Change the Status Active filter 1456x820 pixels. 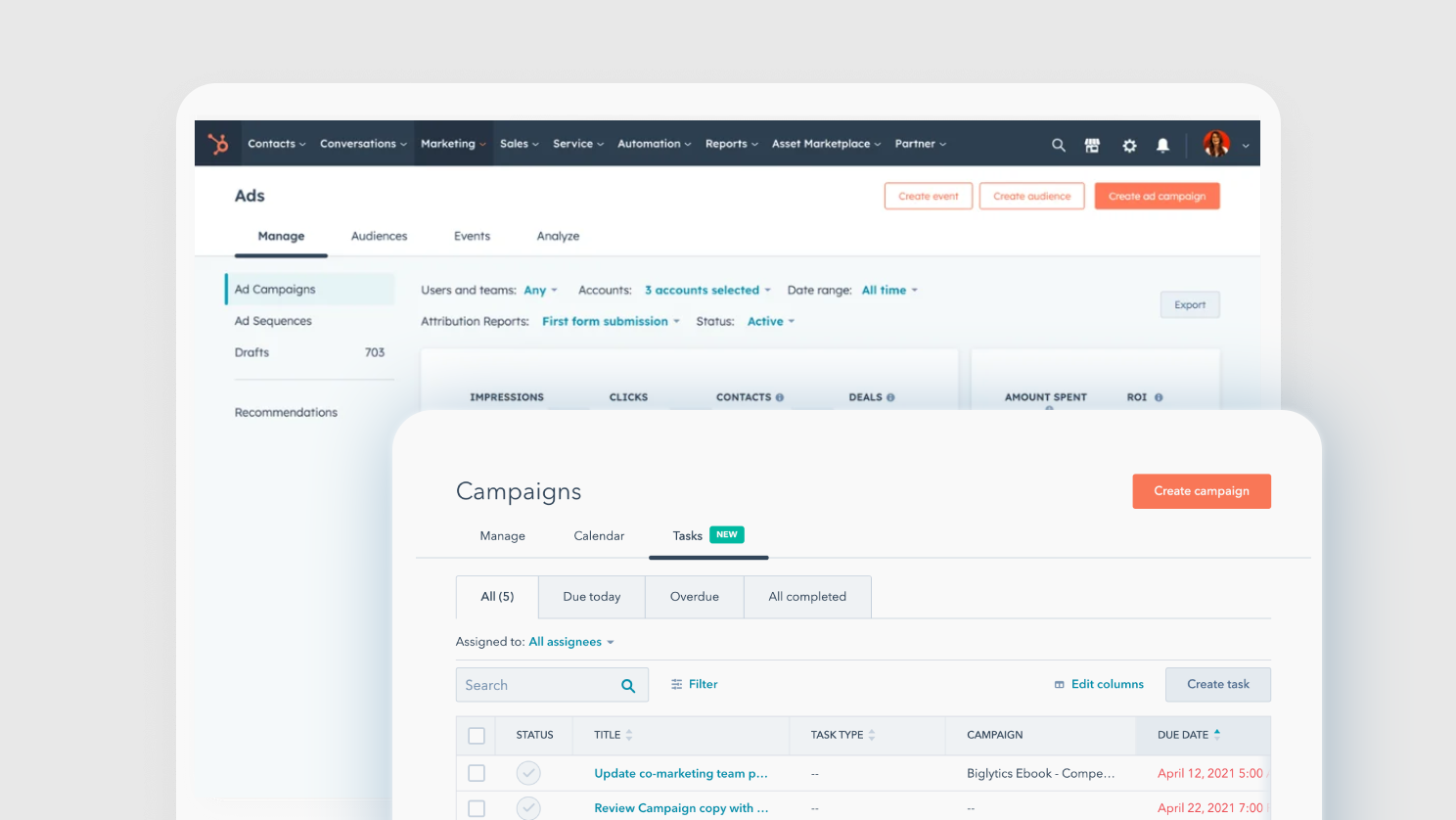tap(771, 322)
